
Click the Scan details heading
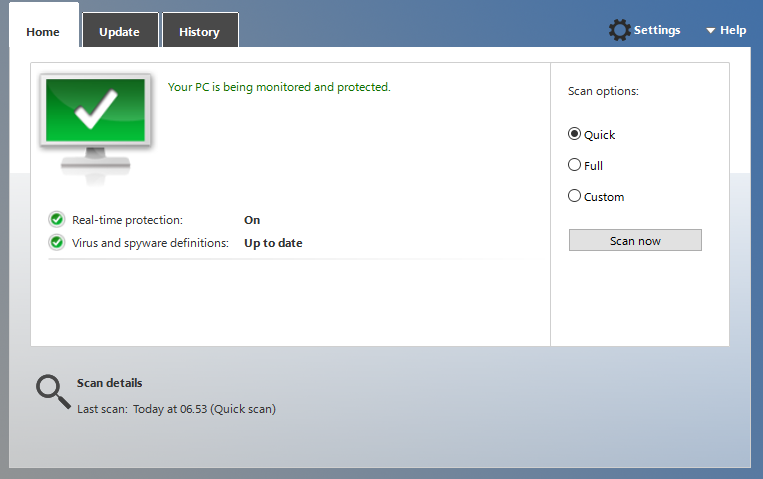(x=109, y=383)
